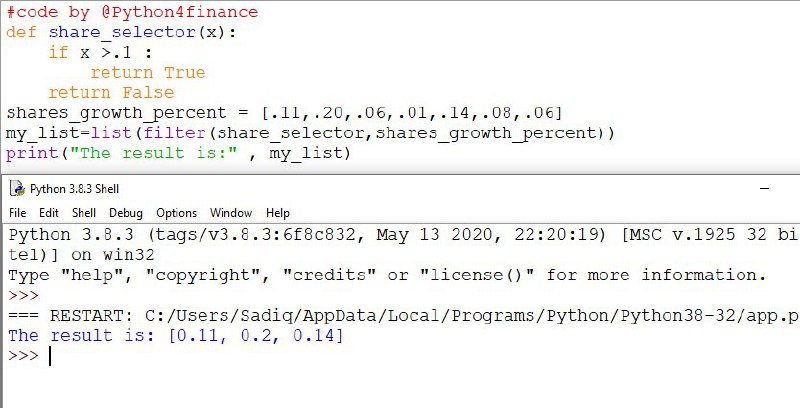Image resolution: width=800 pixels, height=408 pixels.
Task: Click the print statement in the editor
Action: pyautogui.click(x=179, y=153)
